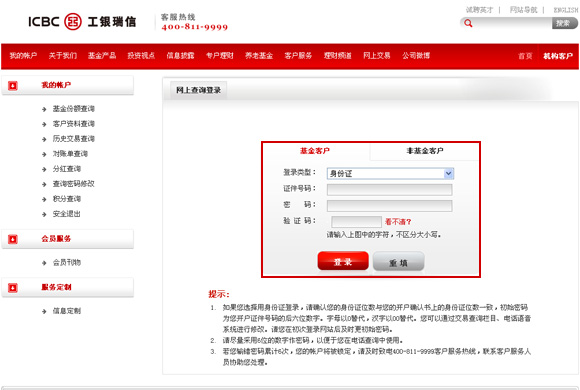This screenshot has height=390, width=580.
Task: Click the 看不清? captcha refresh link
Action: click(398, 222)
